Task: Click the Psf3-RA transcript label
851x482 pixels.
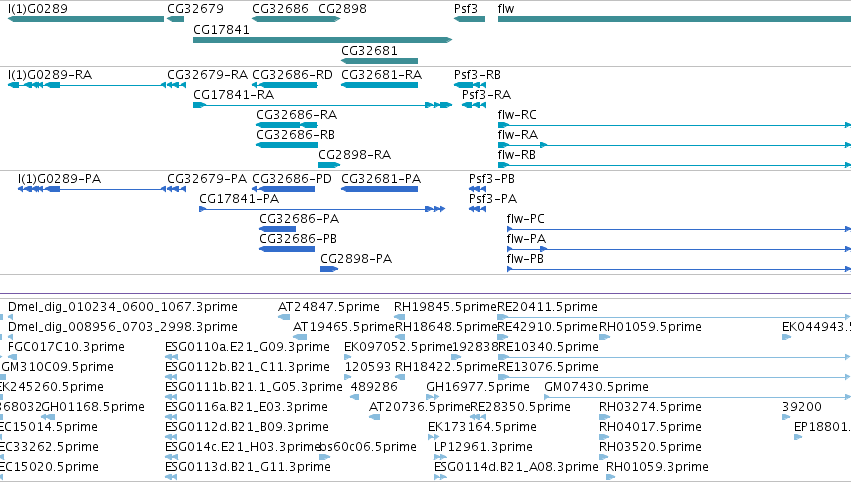Action: pos(486,94)
